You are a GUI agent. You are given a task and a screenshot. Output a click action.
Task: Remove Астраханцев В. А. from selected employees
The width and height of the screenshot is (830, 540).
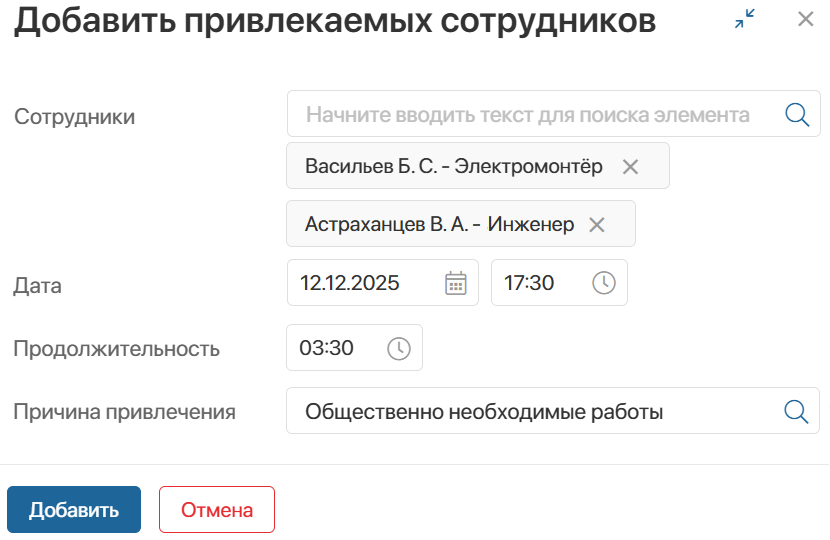[x=597, y=225]
